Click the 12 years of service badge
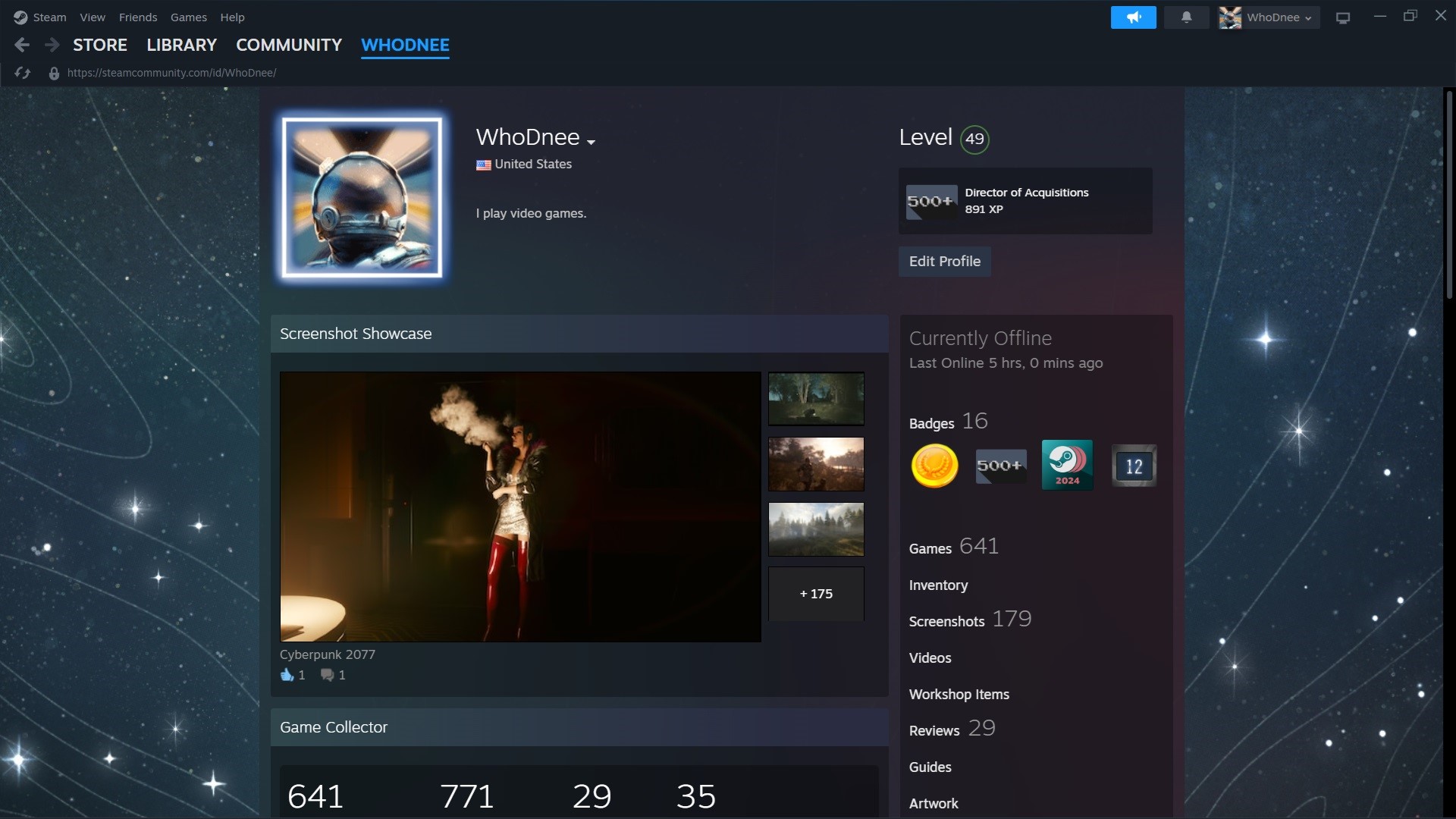1456x819 pixels. pos(1134,466)
